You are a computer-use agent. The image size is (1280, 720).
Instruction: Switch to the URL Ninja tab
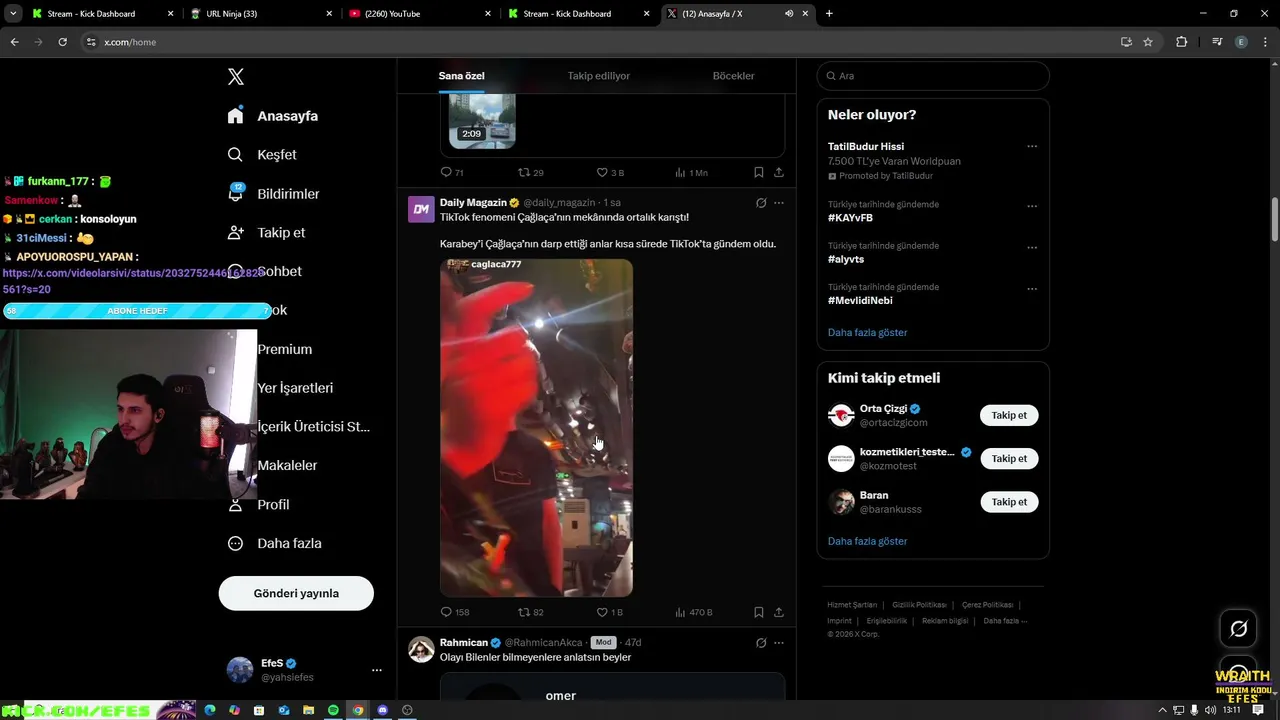pyautogui.click(x=262, y=14)
